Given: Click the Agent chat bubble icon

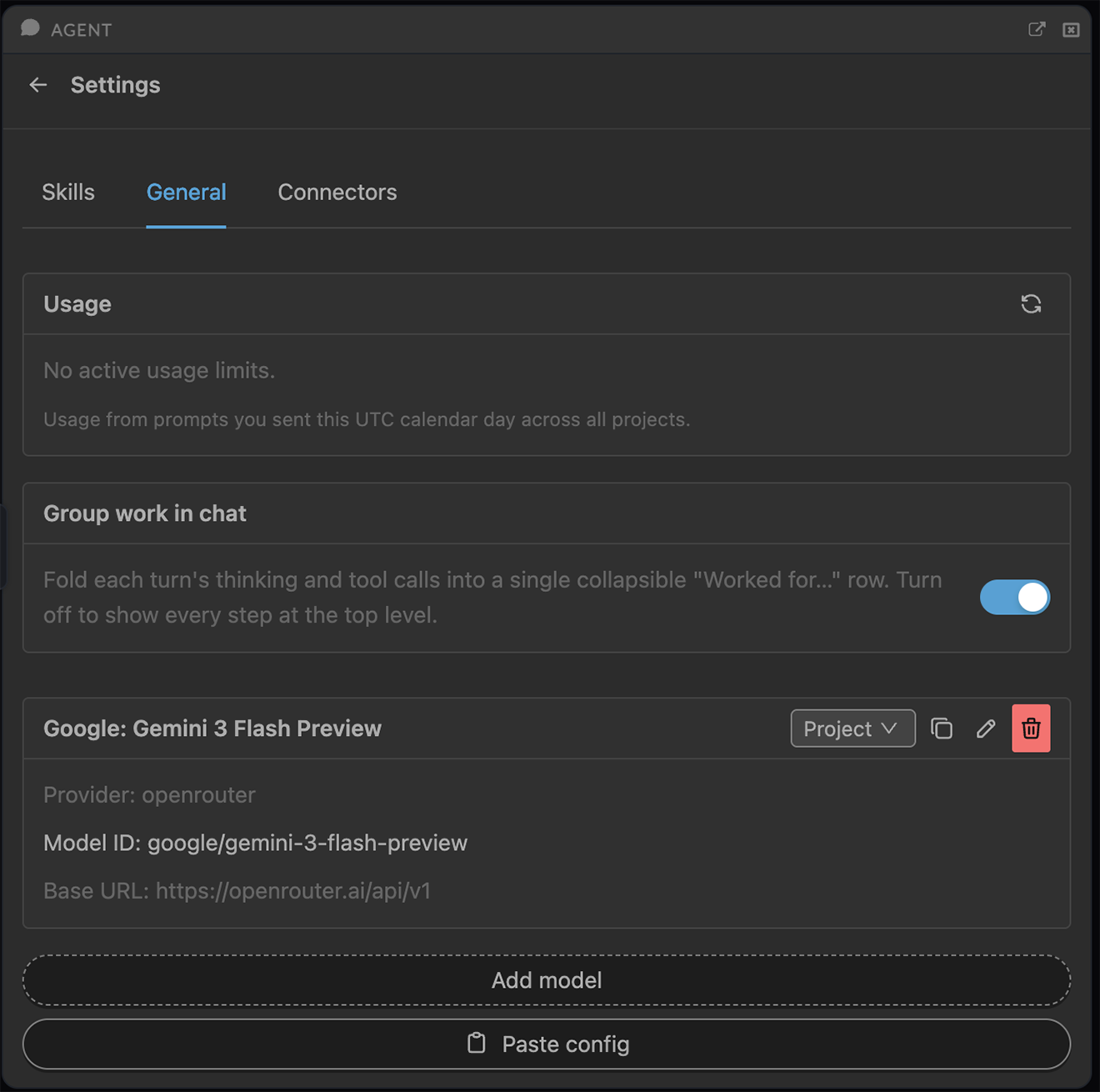Looking at the screenshot, I should coord(30,28).
